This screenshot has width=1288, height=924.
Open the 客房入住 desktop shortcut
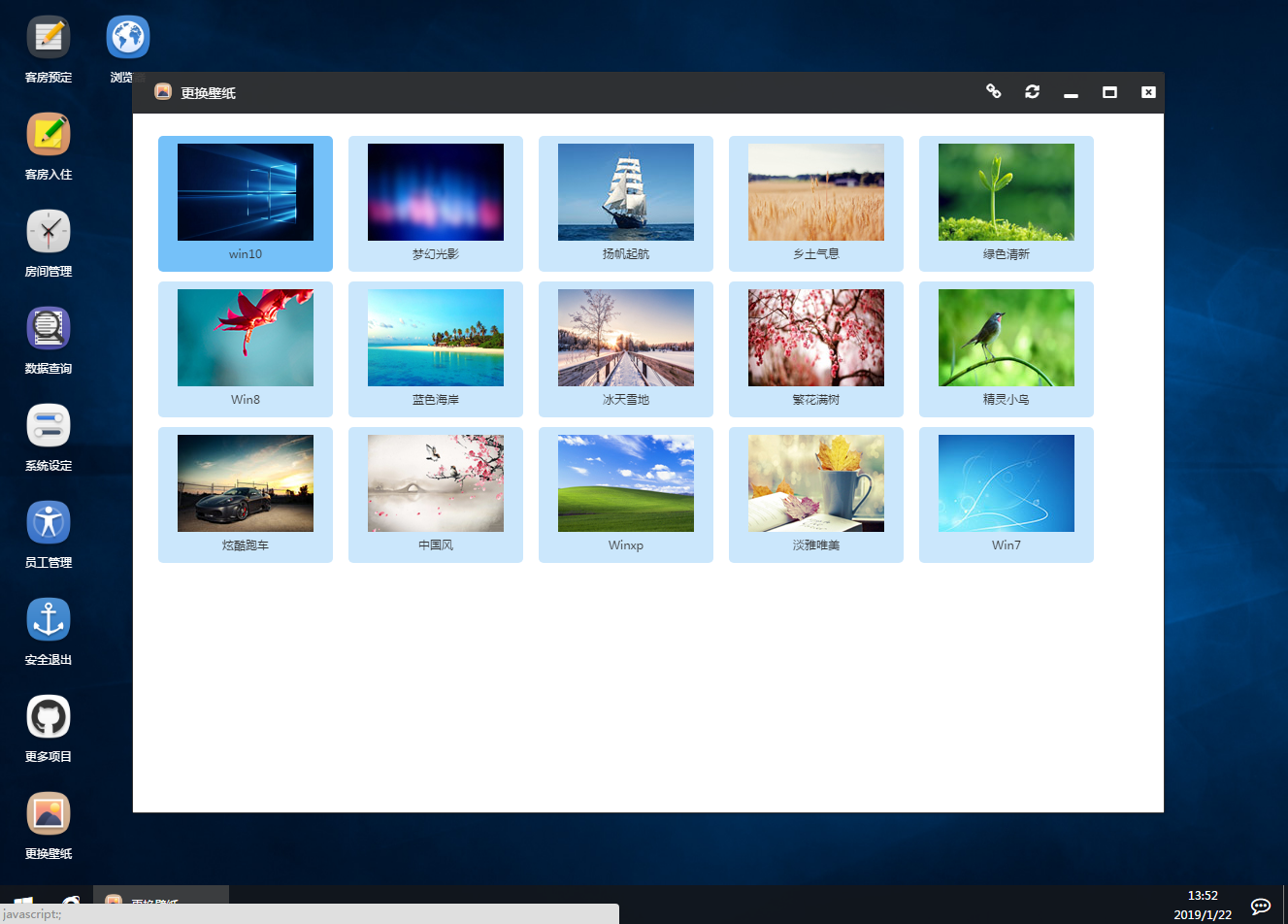pyautogui.click(x=49, y=134)
